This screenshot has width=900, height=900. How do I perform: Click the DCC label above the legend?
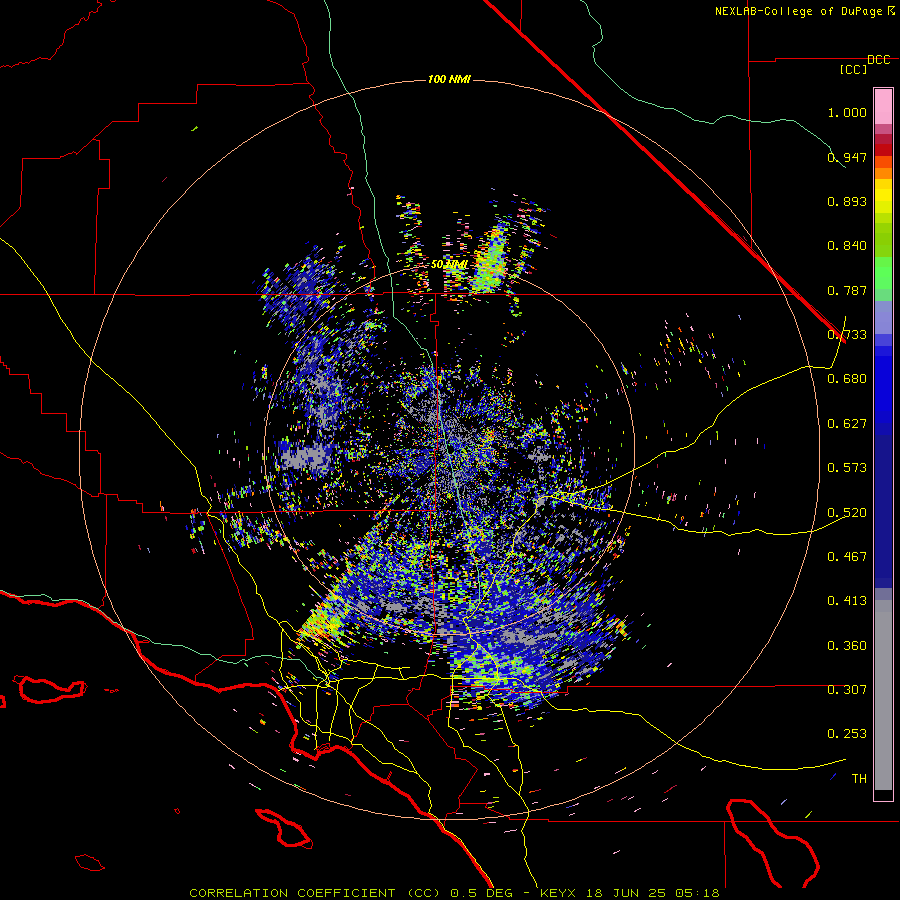tap(878, 60)
